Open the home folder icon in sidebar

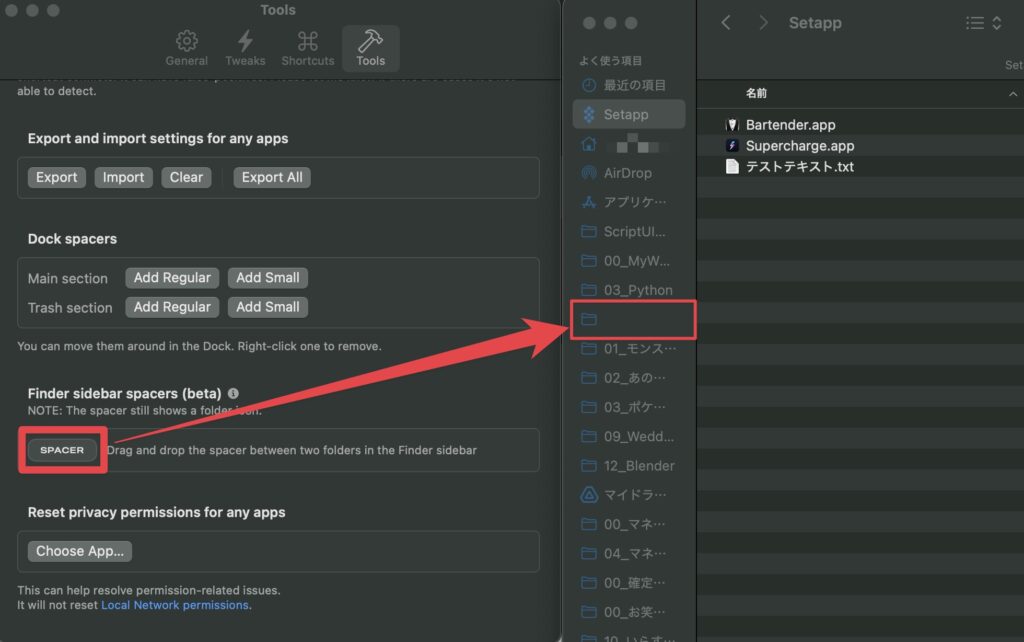point(589,144)
